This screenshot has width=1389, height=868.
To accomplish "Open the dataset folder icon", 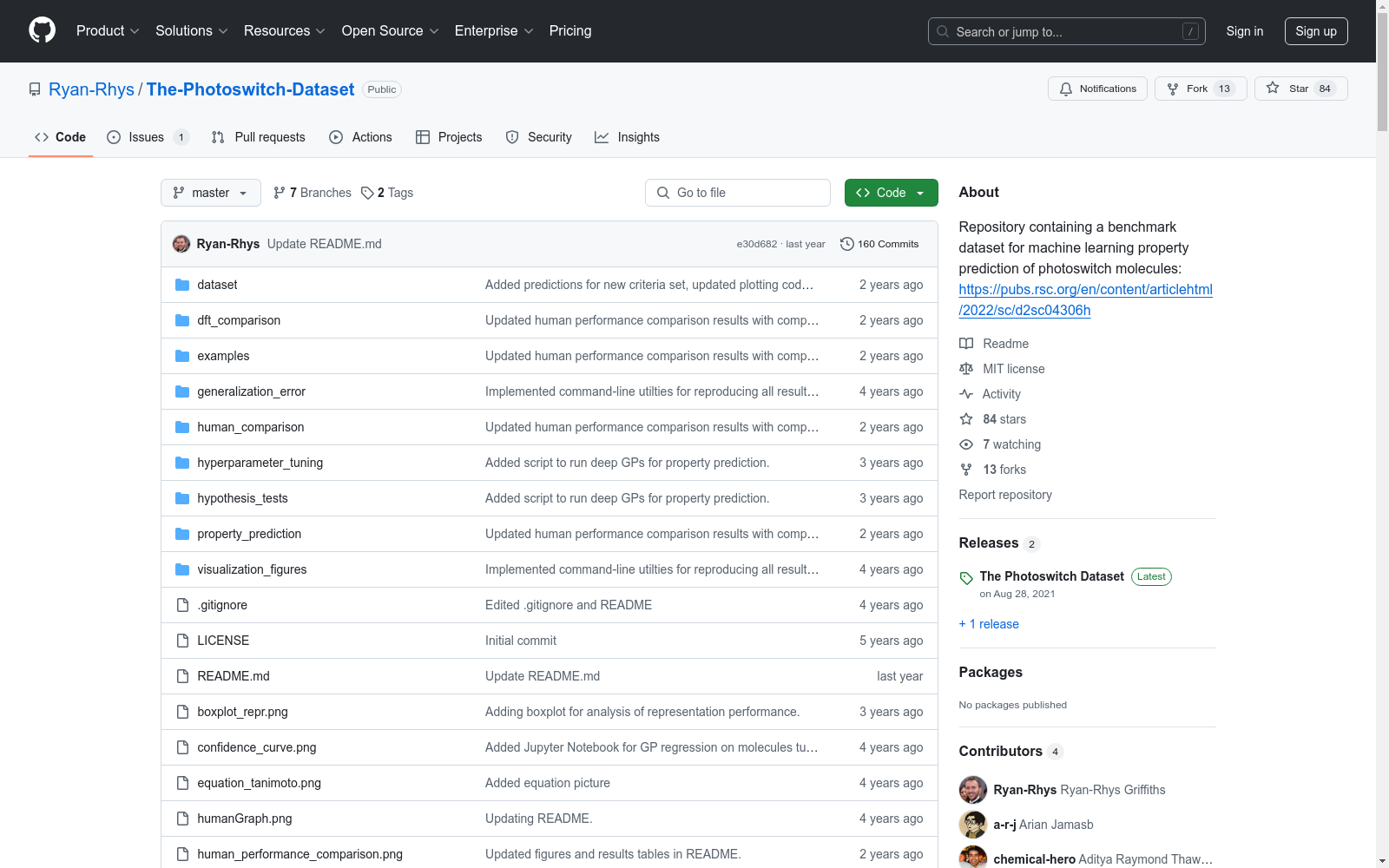I will (182, 285).
